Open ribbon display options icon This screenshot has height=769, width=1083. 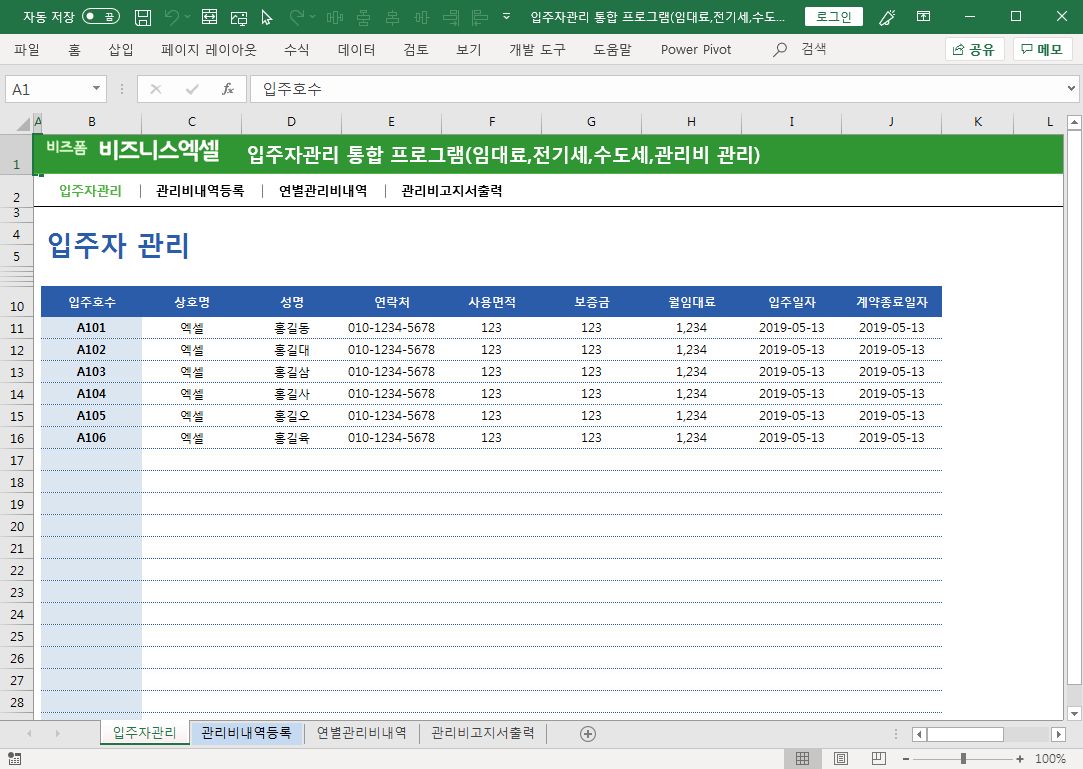pos(923,17)
